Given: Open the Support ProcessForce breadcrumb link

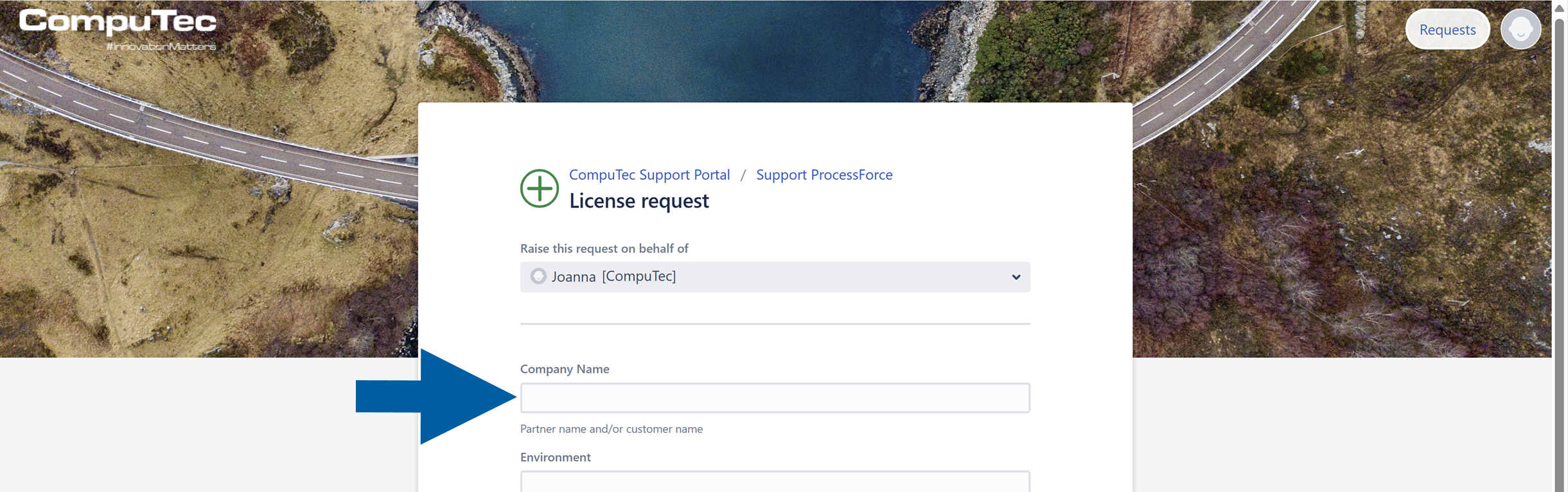Looking at the screenshot, I should [824, 175].
